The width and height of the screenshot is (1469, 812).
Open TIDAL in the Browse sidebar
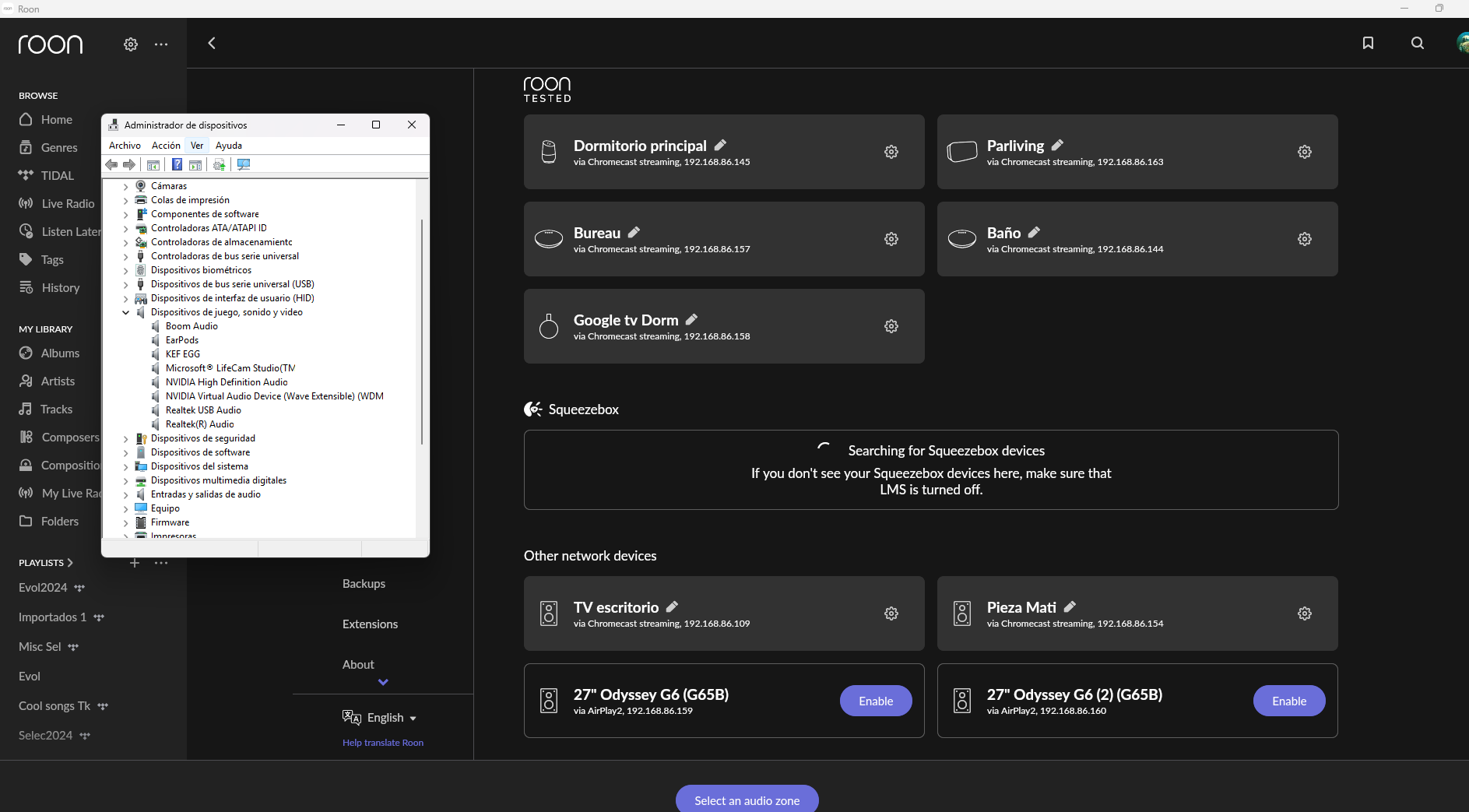(x=57, y=175)
